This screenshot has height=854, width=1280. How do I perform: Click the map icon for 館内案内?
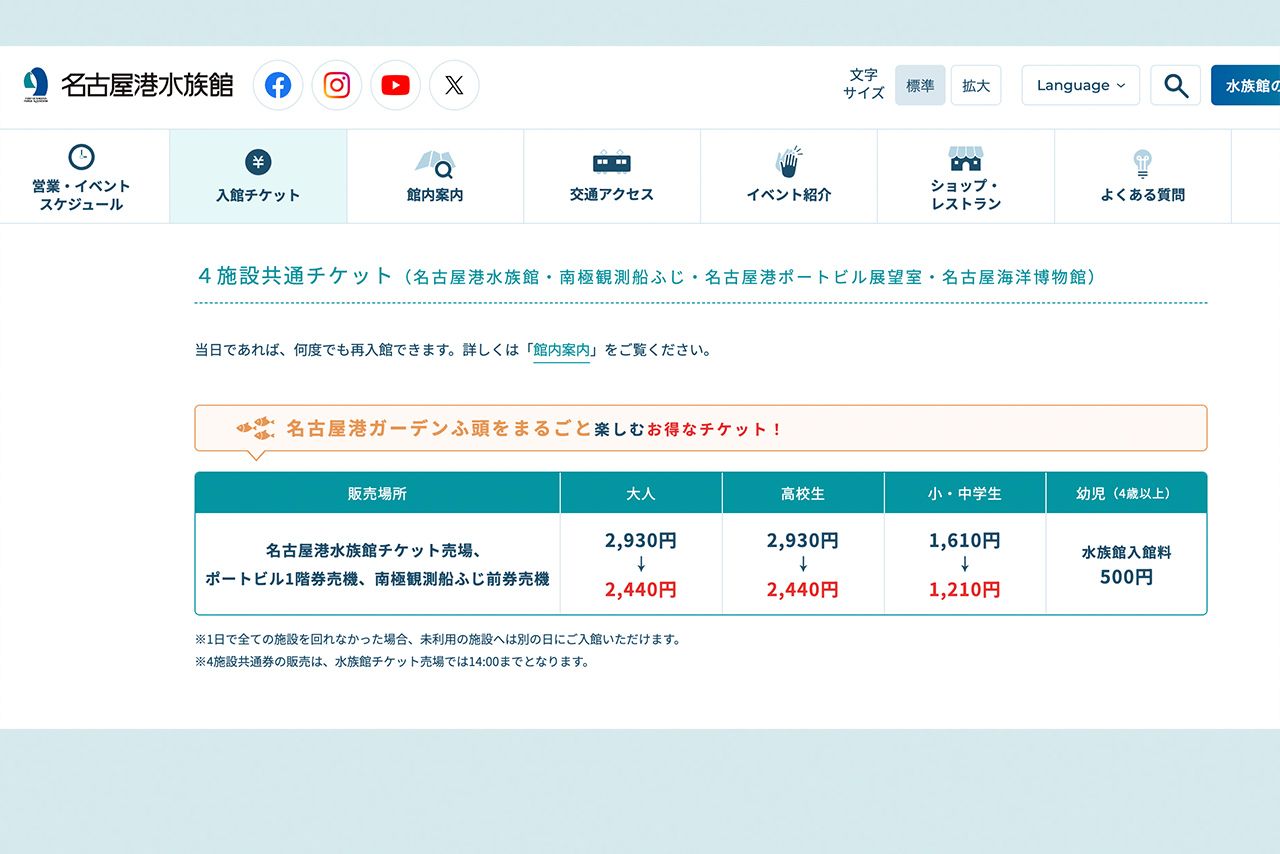[x=435, y=163]
